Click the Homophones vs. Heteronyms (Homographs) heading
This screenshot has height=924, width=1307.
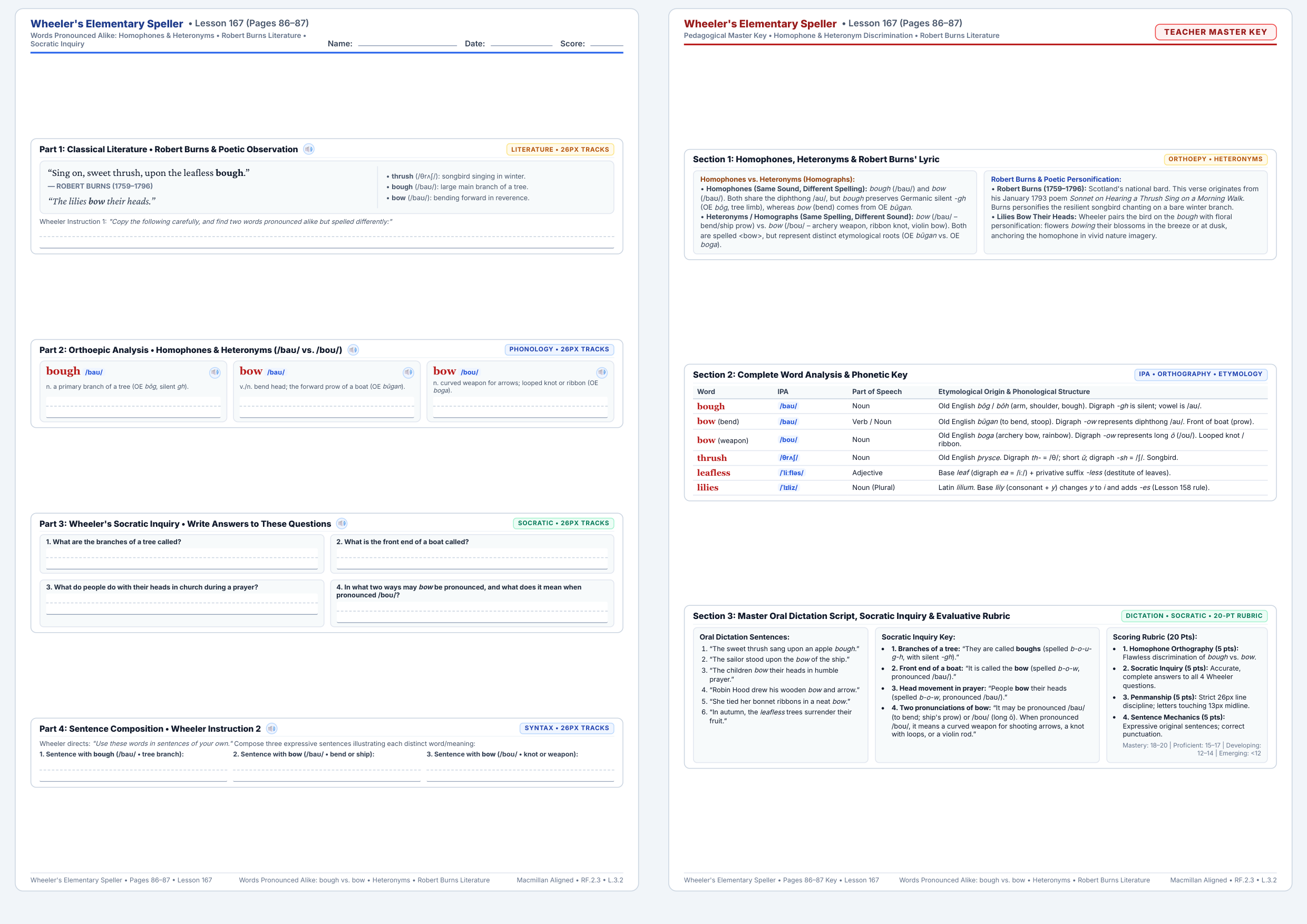click(x=777, y=179)
